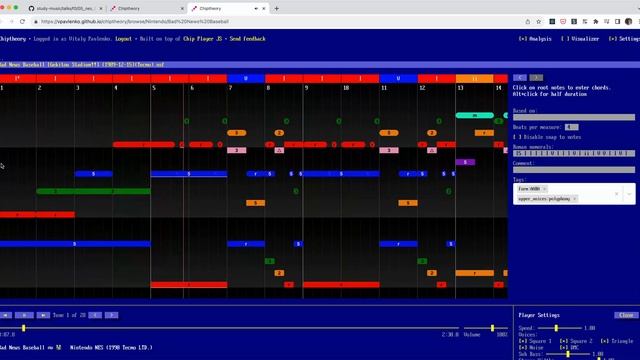
Task: Expand the Tags dropdown arrow
Action: click(x=629, y=194)
